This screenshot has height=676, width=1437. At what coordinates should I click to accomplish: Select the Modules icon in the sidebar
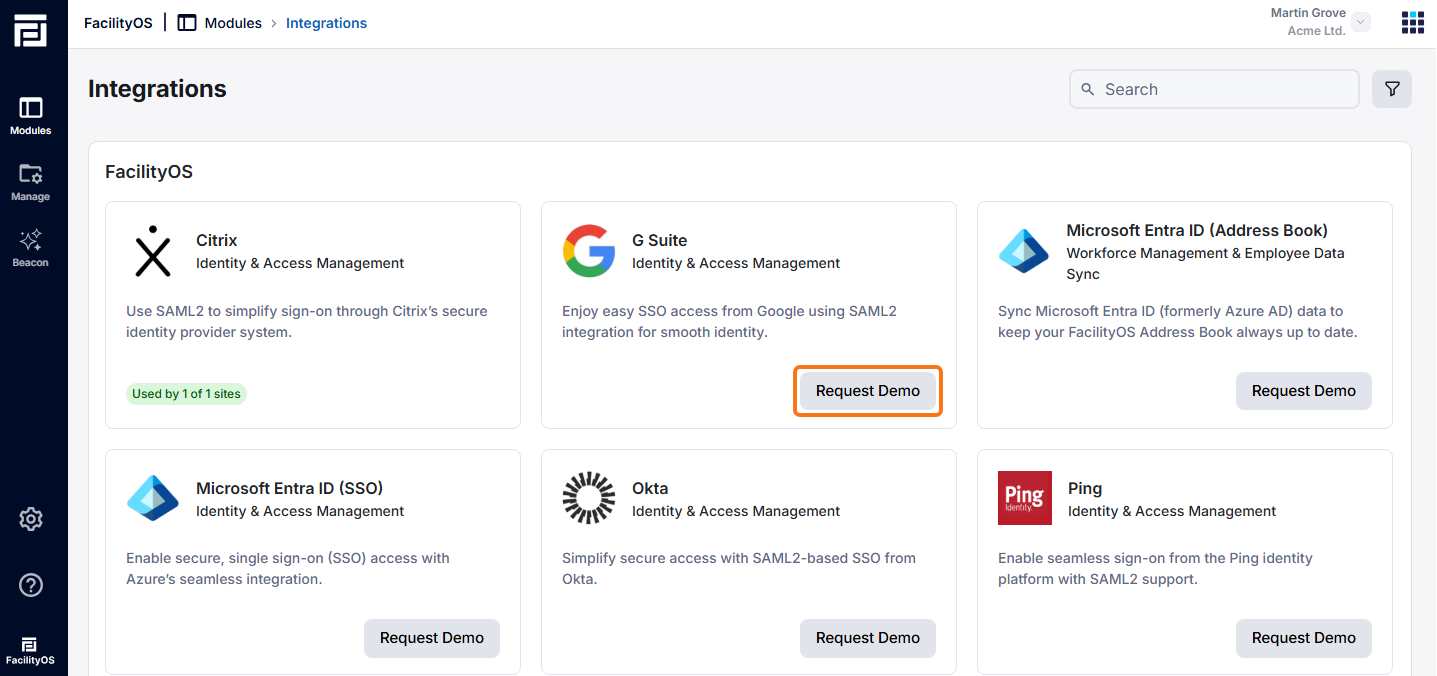30,112
